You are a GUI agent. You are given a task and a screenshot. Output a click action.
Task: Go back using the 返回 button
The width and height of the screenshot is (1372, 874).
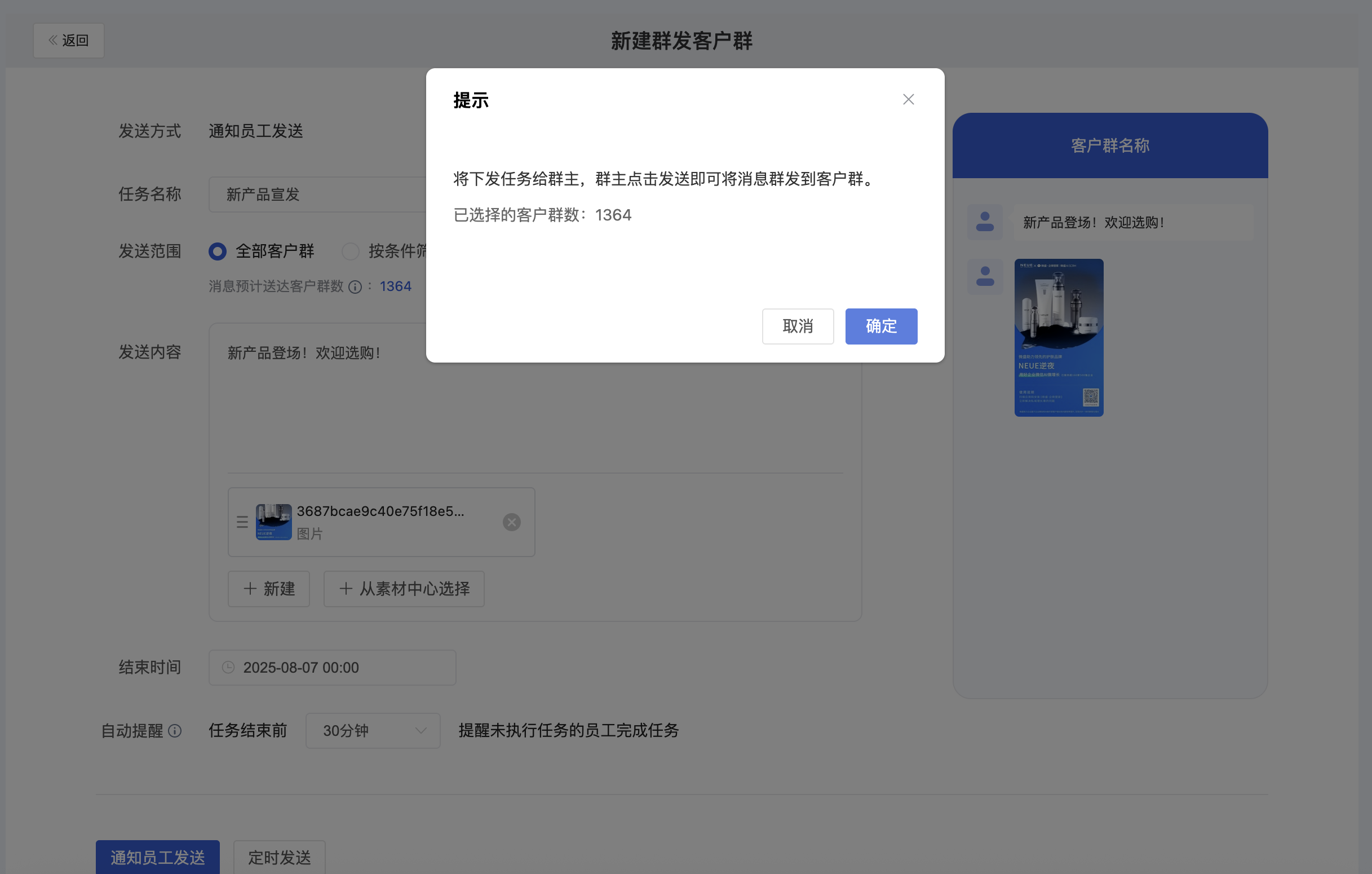tap(68, 41)
